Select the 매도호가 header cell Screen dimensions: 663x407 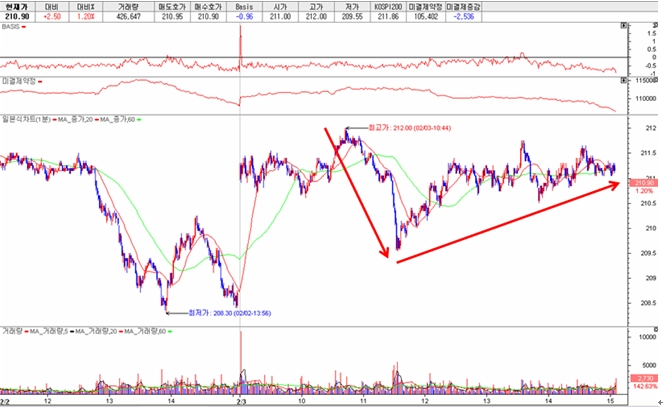click(172, 6)
